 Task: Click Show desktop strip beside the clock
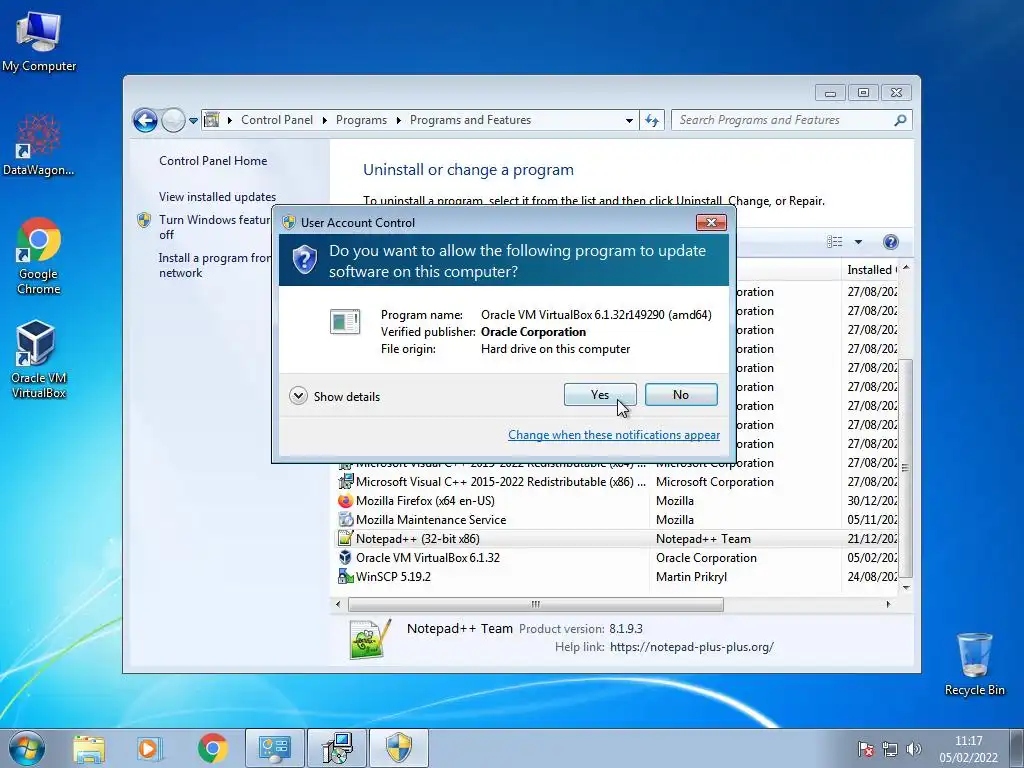(x=1016, y=748)
